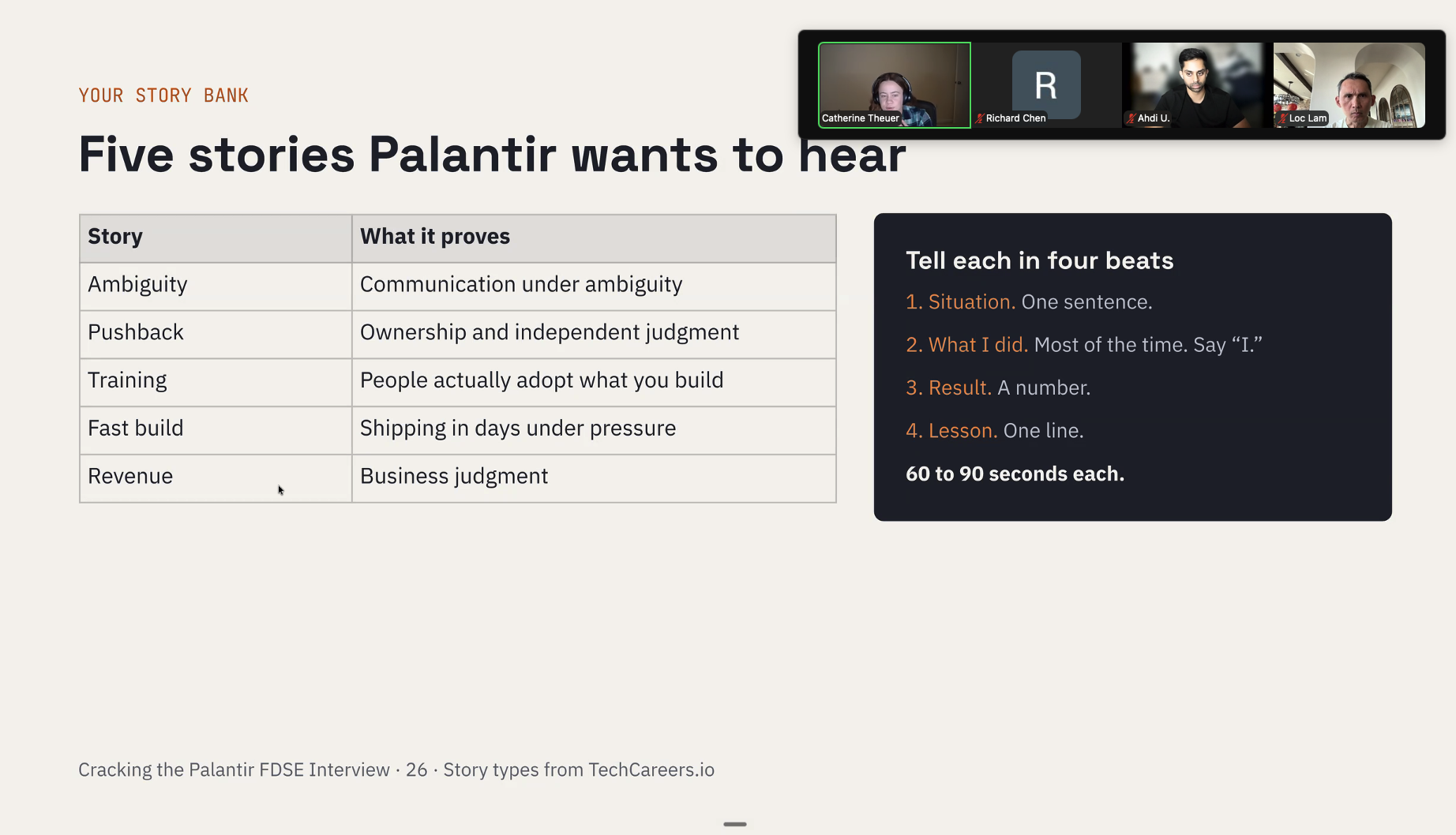
Task: Select Catherine Theuer's video thumbnail
Action: 894,85
